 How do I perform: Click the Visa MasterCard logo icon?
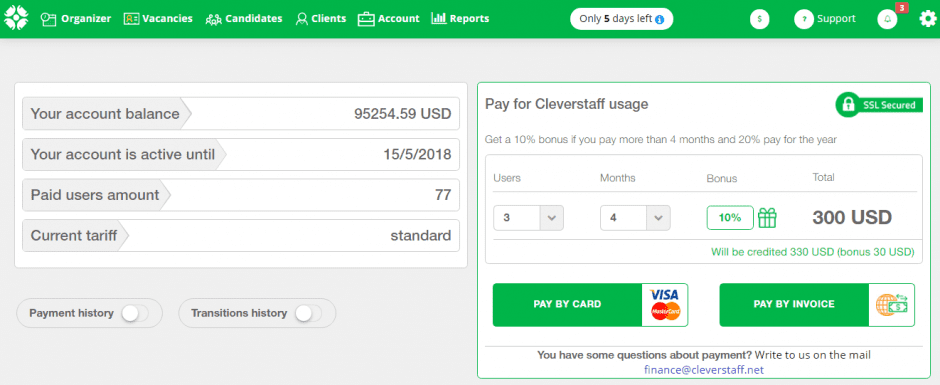(x=665, y=305)
